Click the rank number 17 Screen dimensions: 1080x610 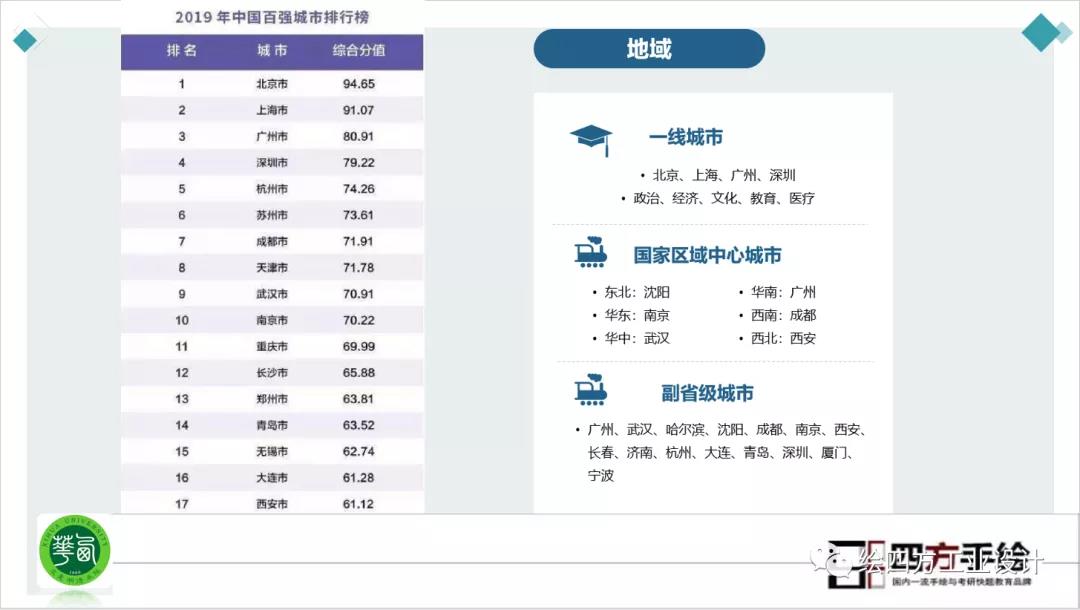(x=182, y=504)
